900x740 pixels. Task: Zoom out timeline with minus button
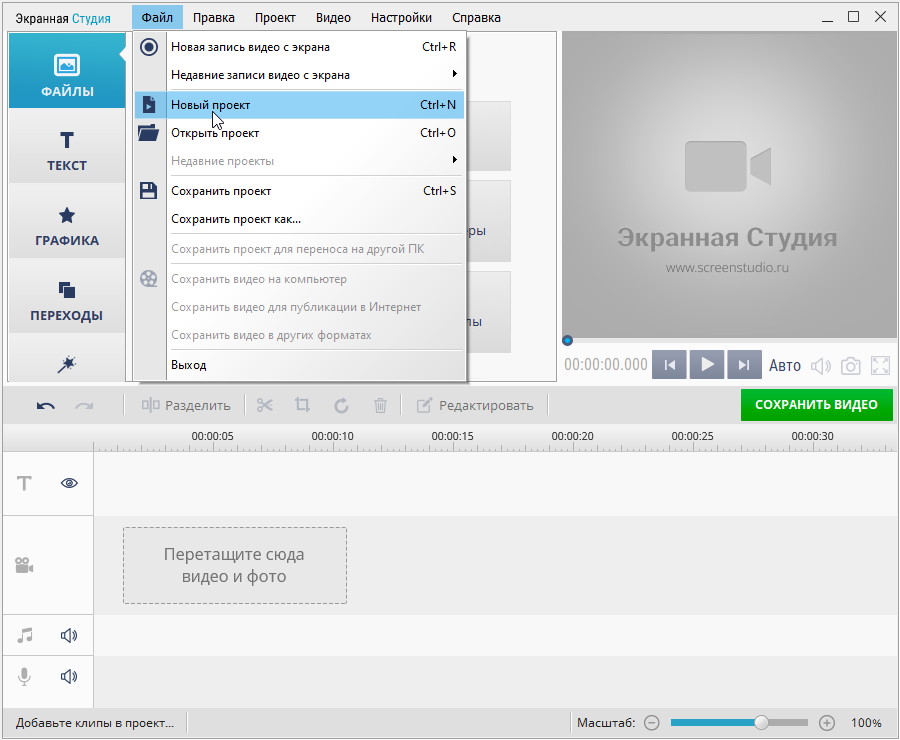(651, 723)
